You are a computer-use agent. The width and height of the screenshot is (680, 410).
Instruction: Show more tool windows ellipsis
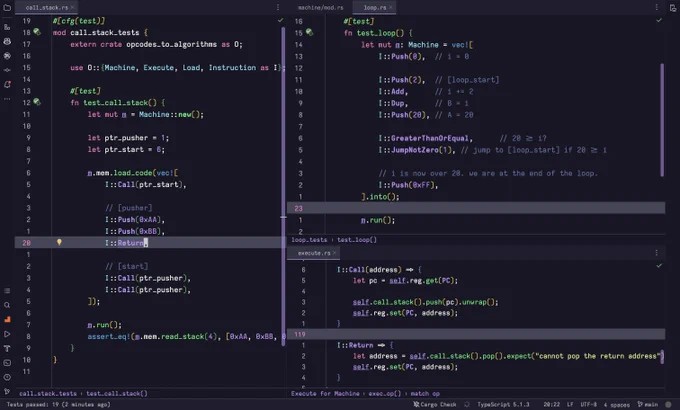point(7,99)
